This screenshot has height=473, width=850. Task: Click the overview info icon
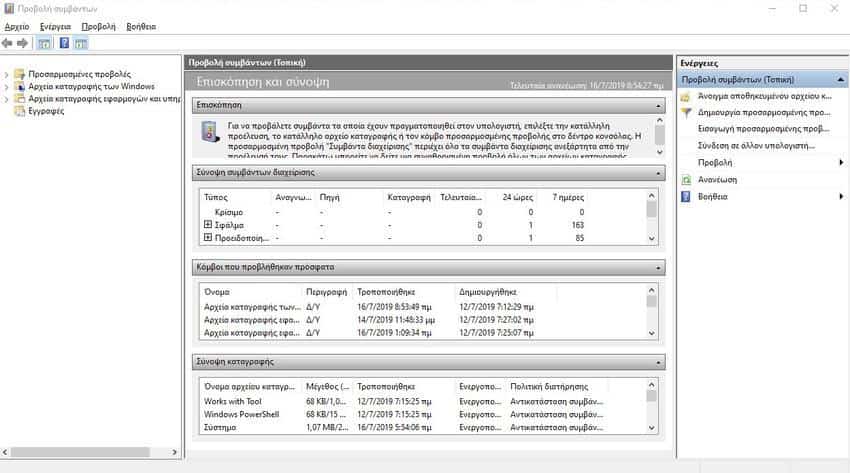pyautogui.click(x=210, y=132)
